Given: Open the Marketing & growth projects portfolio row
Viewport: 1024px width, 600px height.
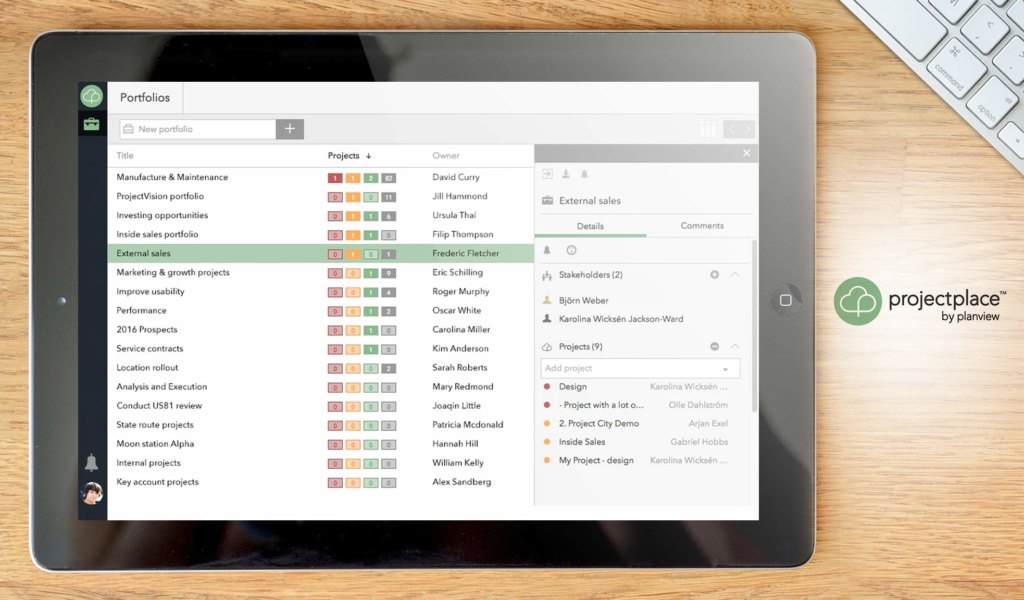Looking at the screenshot, I should pos(186,272).
